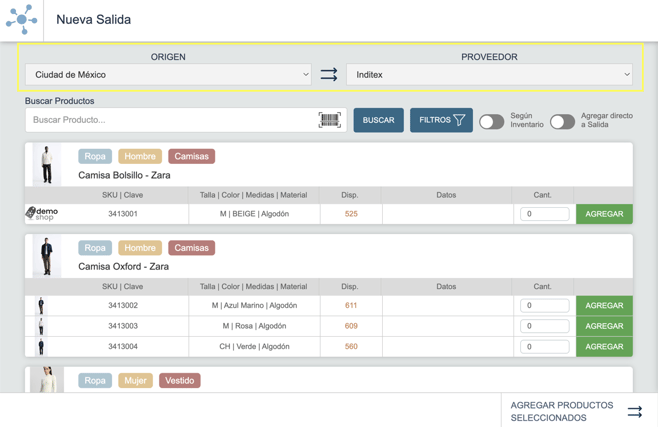Click variant thumbnail for SKU 3413003

point(41,326)
